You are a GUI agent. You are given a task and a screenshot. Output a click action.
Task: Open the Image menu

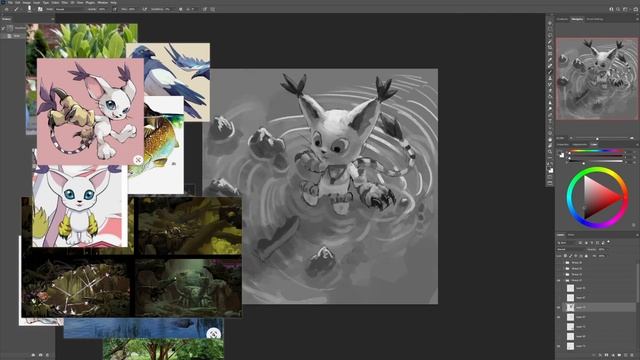(26, 2)
